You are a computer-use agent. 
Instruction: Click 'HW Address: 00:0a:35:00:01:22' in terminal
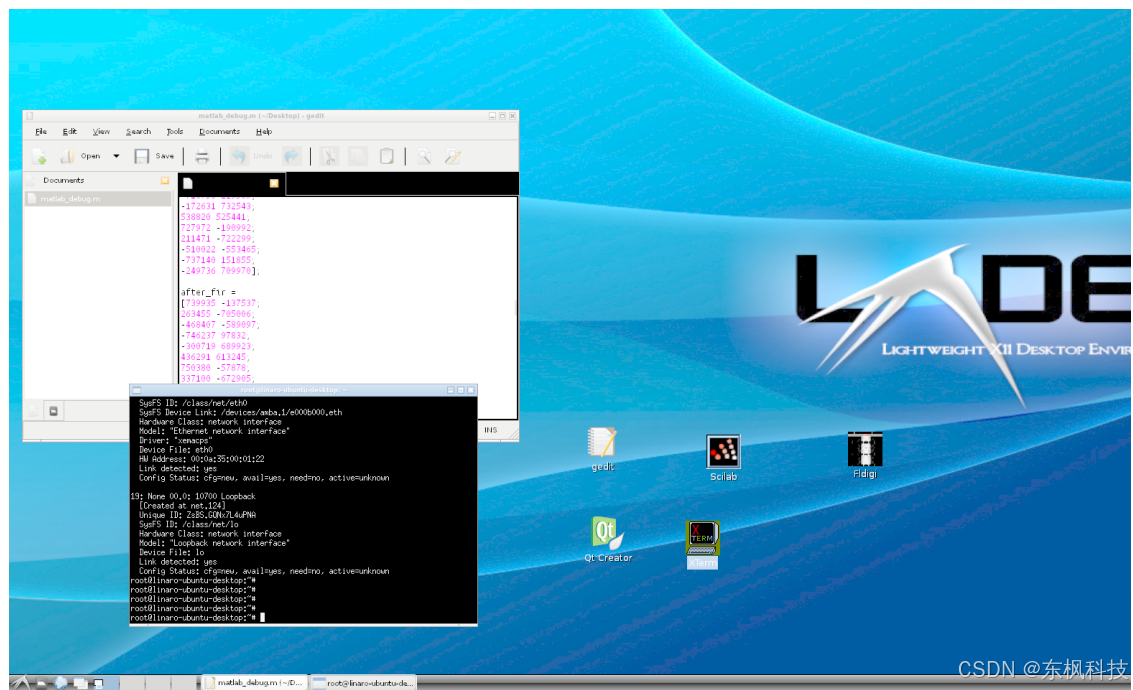click(x=202, y=459)
